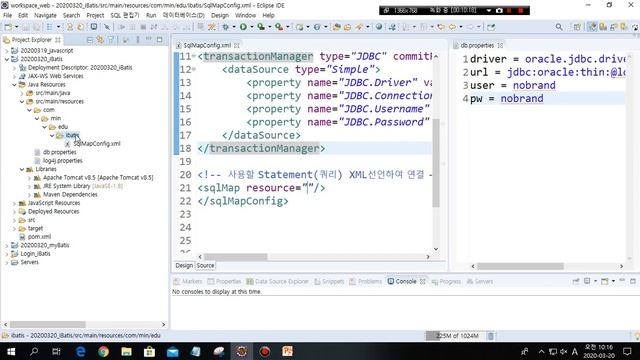Switch to the Design tab below editor
This screenshot has width=640, height=360.
point(184,265)
